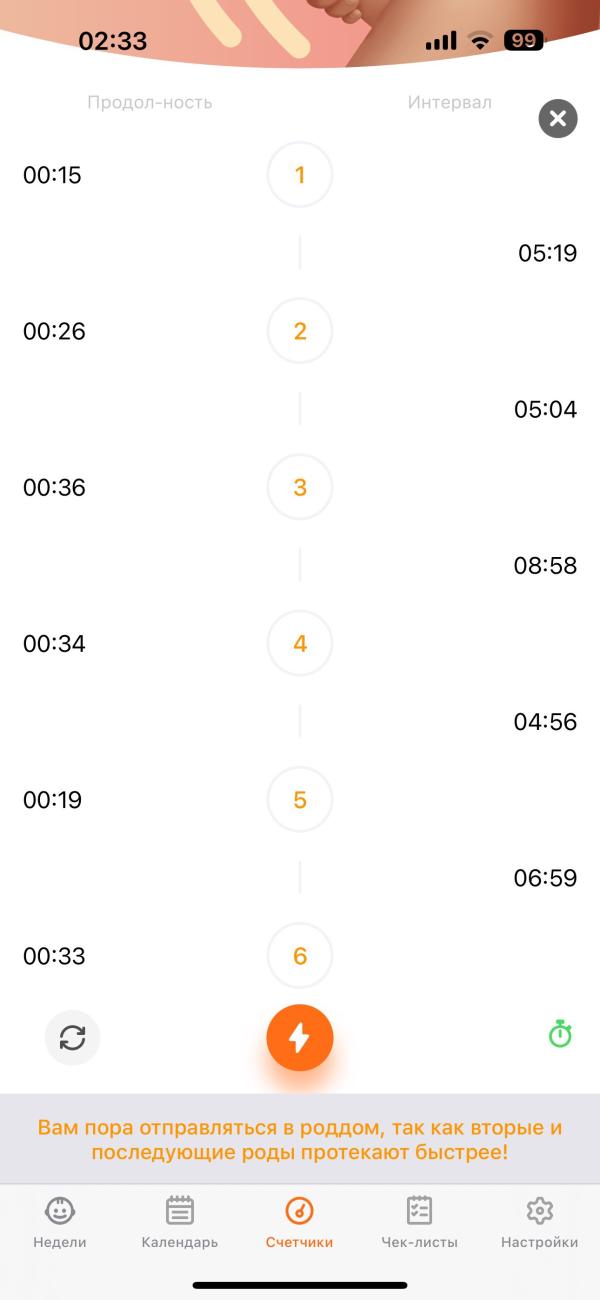This screenshot has height=1300, width=600.
Task: Select contraction number 5 circle
Action: coord(300,800)
